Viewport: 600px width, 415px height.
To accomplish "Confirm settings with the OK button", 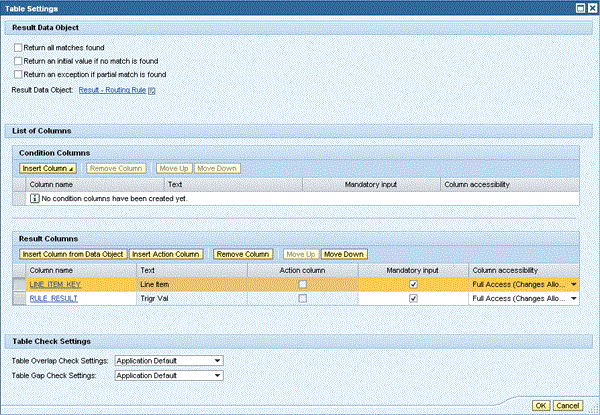I will 541,405.
